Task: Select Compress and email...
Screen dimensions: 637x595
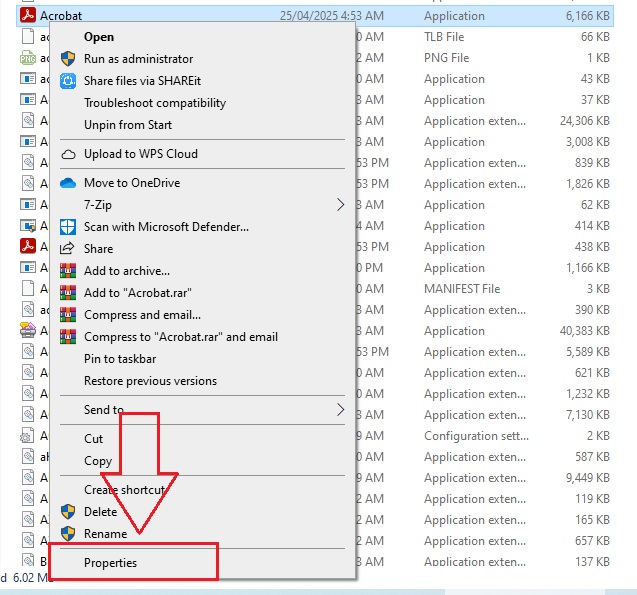Action: point(143,315)
